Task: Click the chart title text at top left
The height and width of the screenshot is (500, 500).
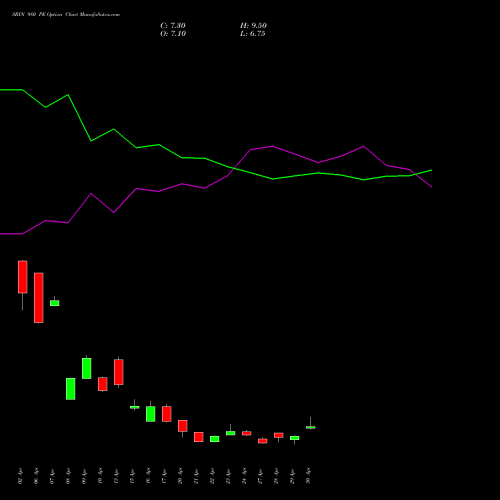Action: pyautogui.click(x=66, y=15)
